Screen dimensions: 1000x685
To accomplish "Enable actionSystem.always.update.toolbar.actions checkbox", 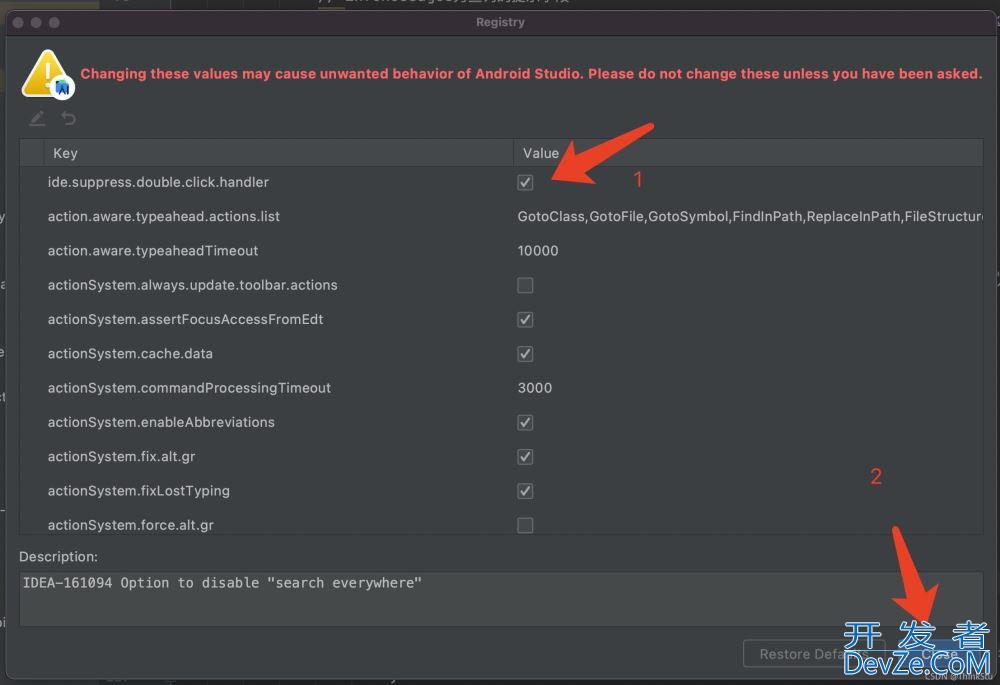I will click(525, 285).
